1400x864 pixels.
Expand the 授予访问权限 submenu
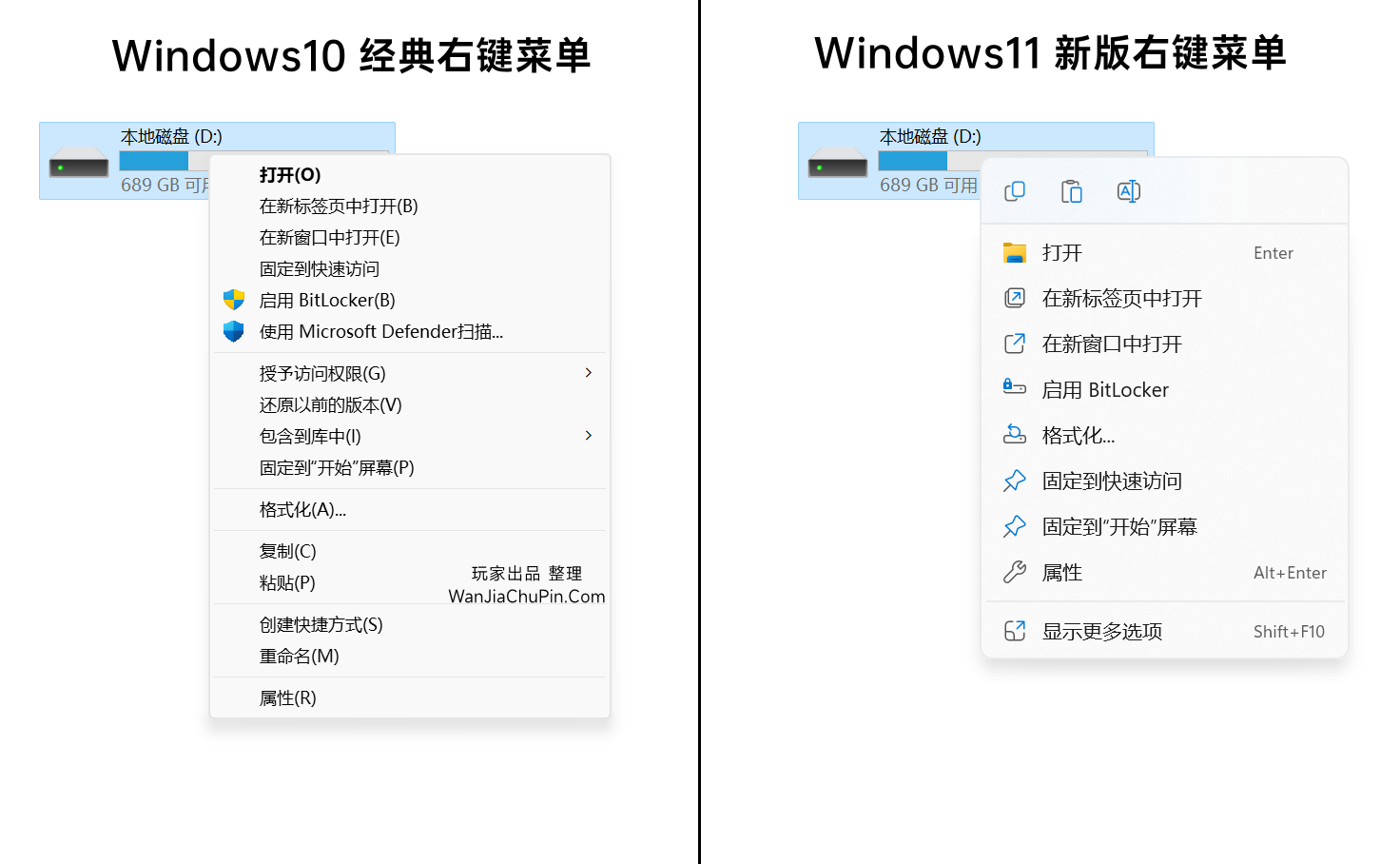588,372
